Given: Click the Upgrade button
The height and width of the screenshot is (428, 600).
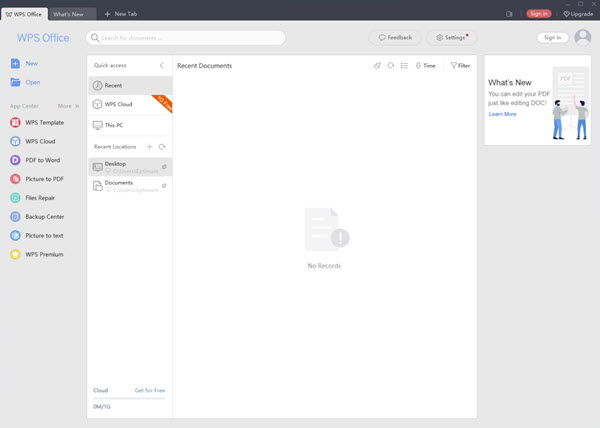Looking at the screenshot, I should pos(578,14).
